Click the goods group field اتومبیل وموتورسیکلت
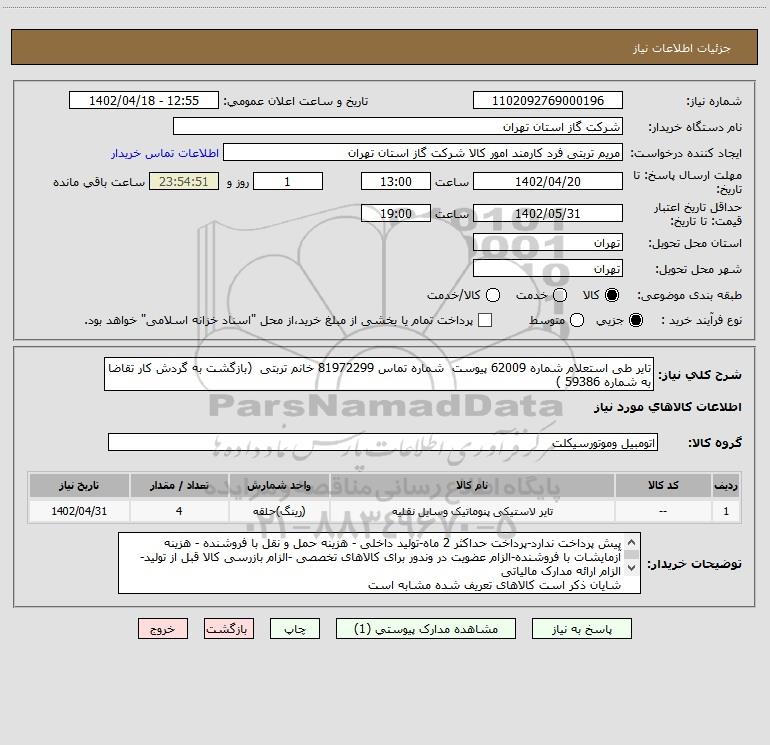770x745 pixels. [383, 442]
